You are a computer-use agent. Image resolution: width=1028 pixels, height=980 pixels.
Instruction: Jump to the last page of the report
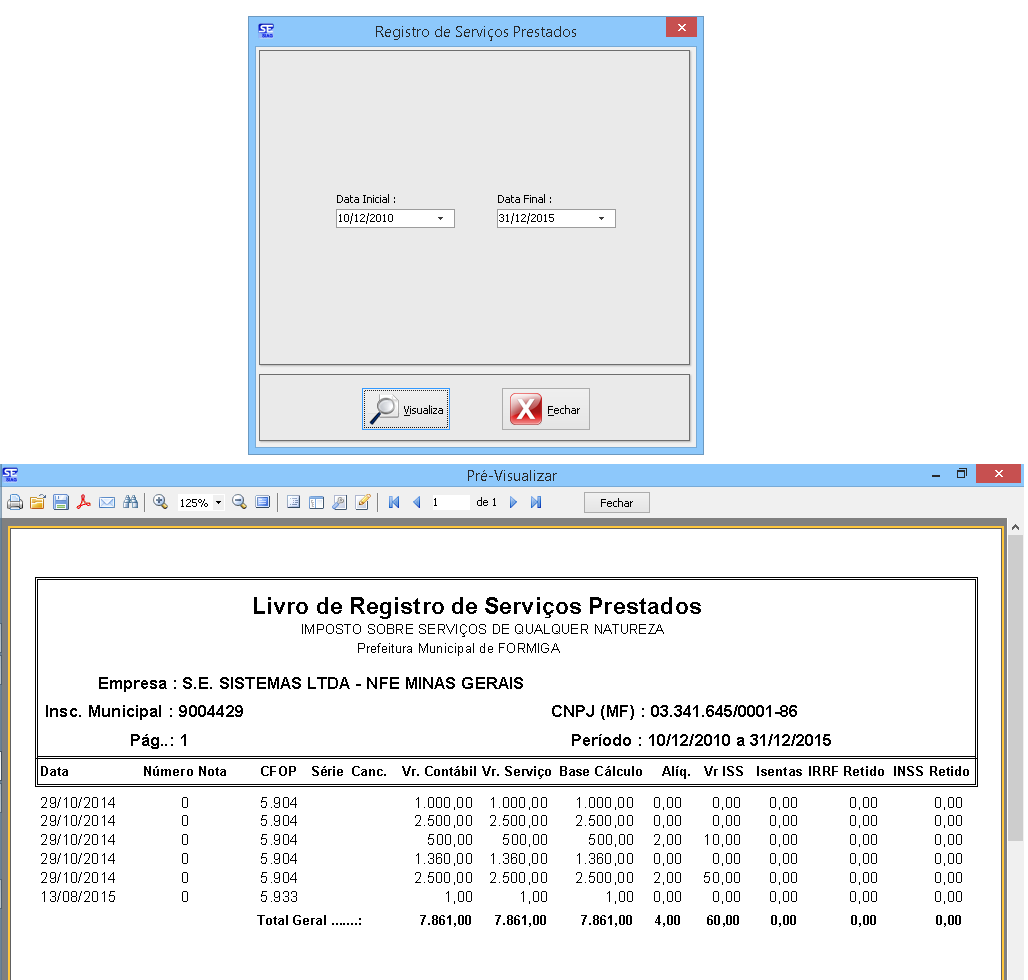pyautogui.click(x=536, y=503)
